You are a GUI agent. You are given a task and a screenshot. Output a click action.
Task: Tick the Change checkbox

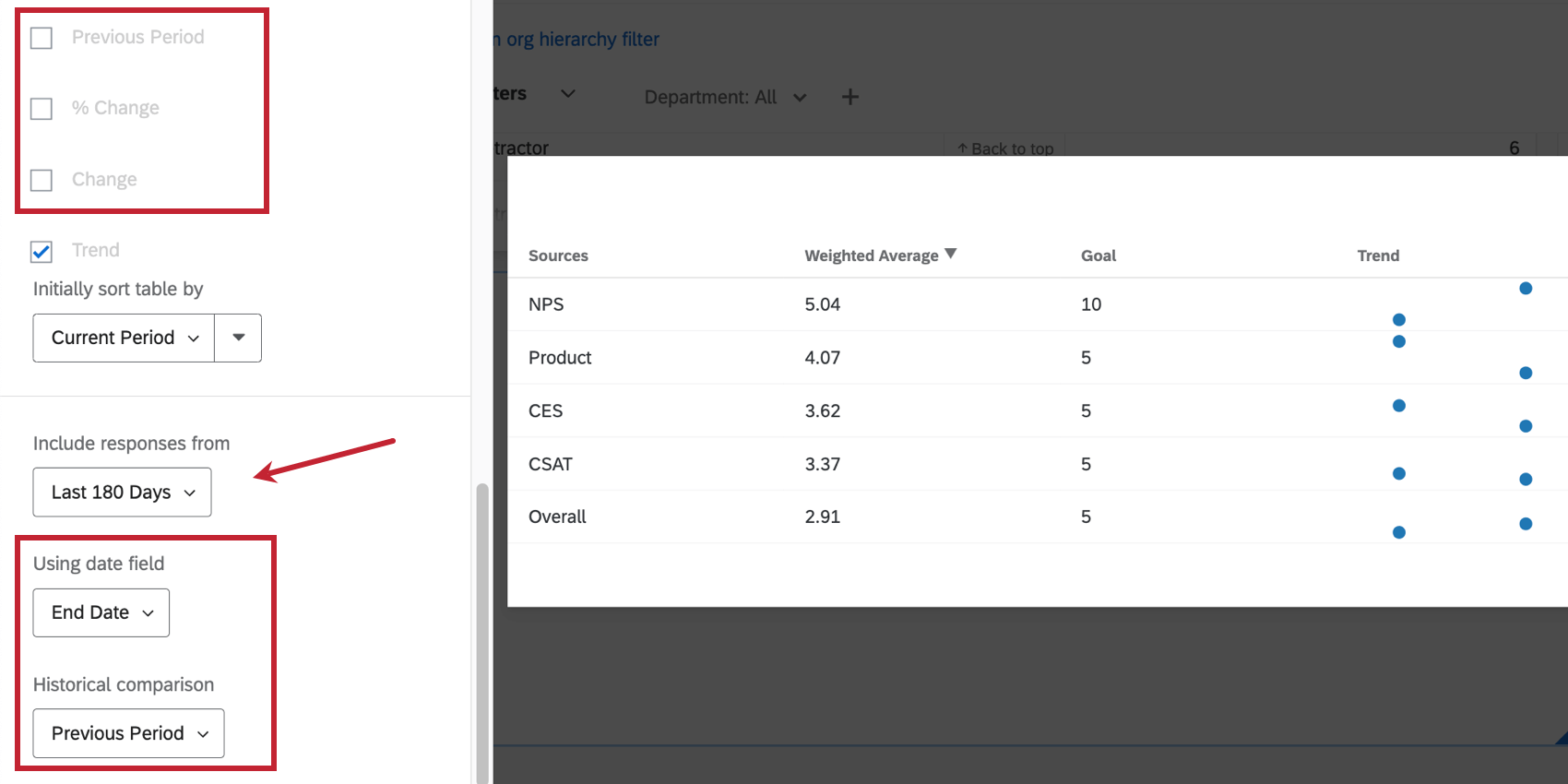coord(42,180)
